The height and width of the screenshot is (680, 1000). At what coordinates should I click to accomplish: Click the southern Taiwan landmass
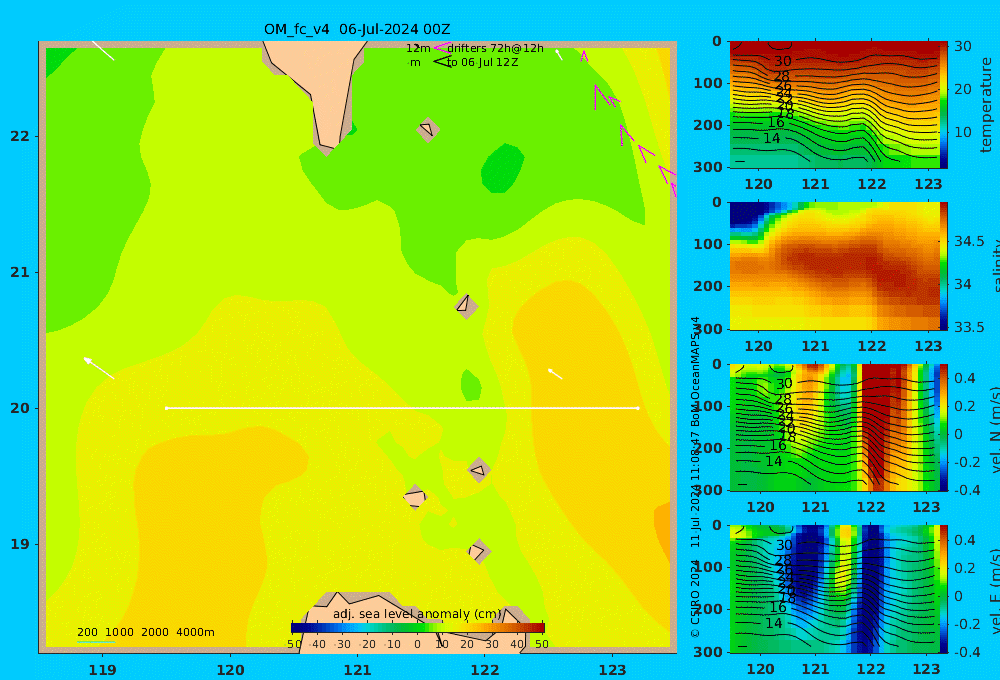[321, 89]
